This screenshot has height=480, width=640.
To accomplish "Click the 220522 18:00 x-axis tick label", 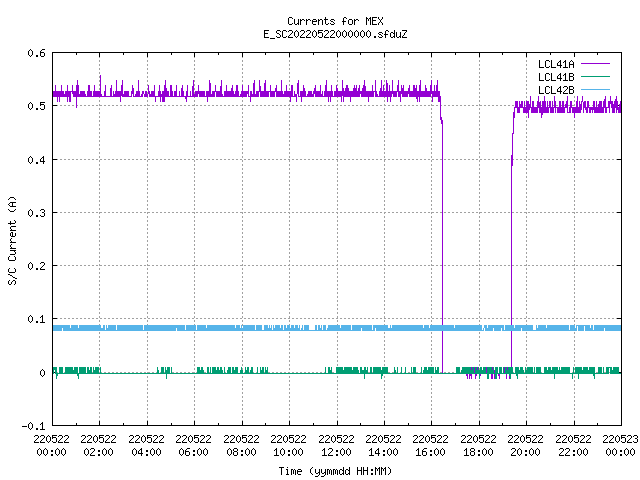I will click(478, 445).
